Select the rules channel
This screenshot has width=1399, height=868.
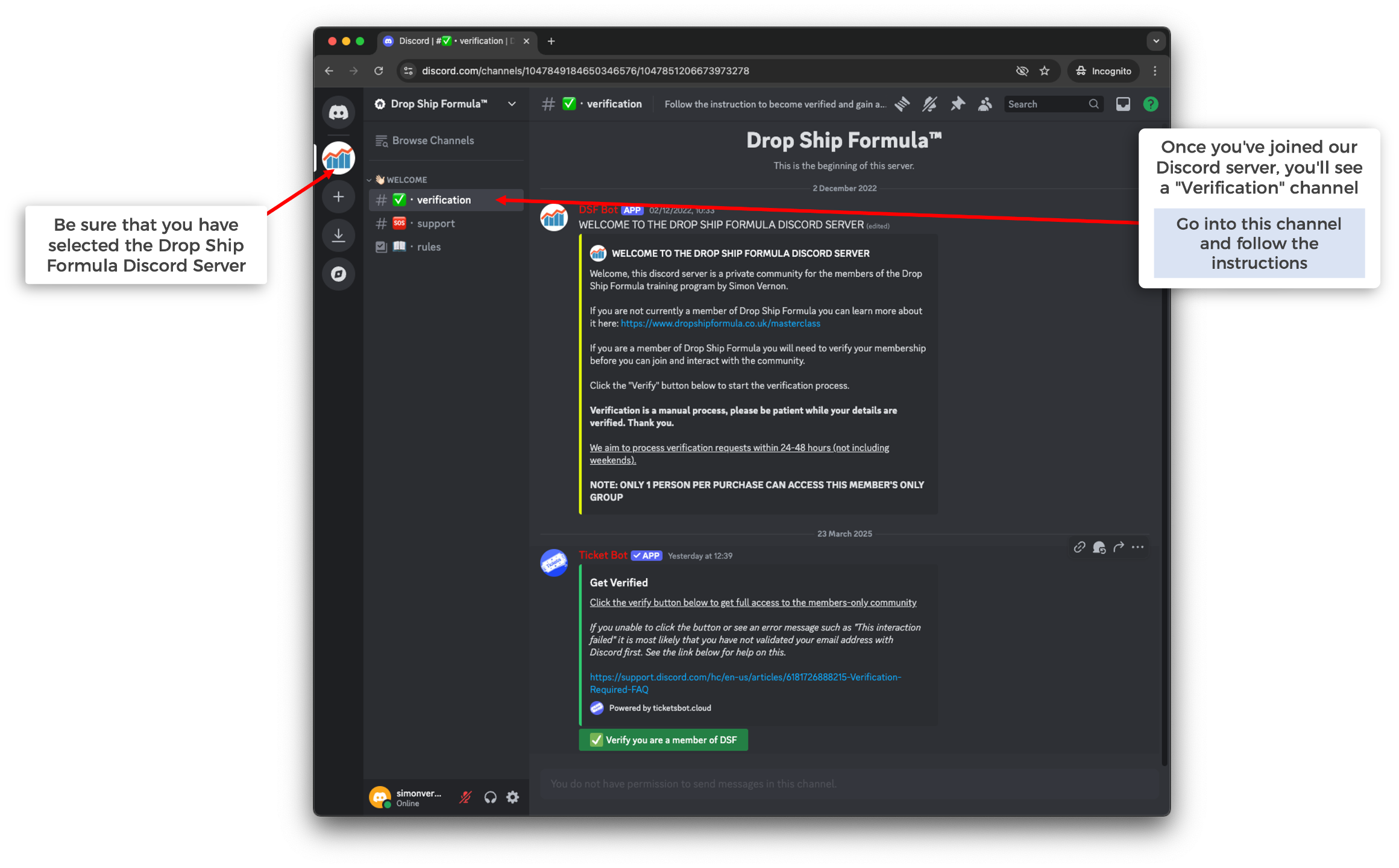pyautogui.click(x=429, y=247)
